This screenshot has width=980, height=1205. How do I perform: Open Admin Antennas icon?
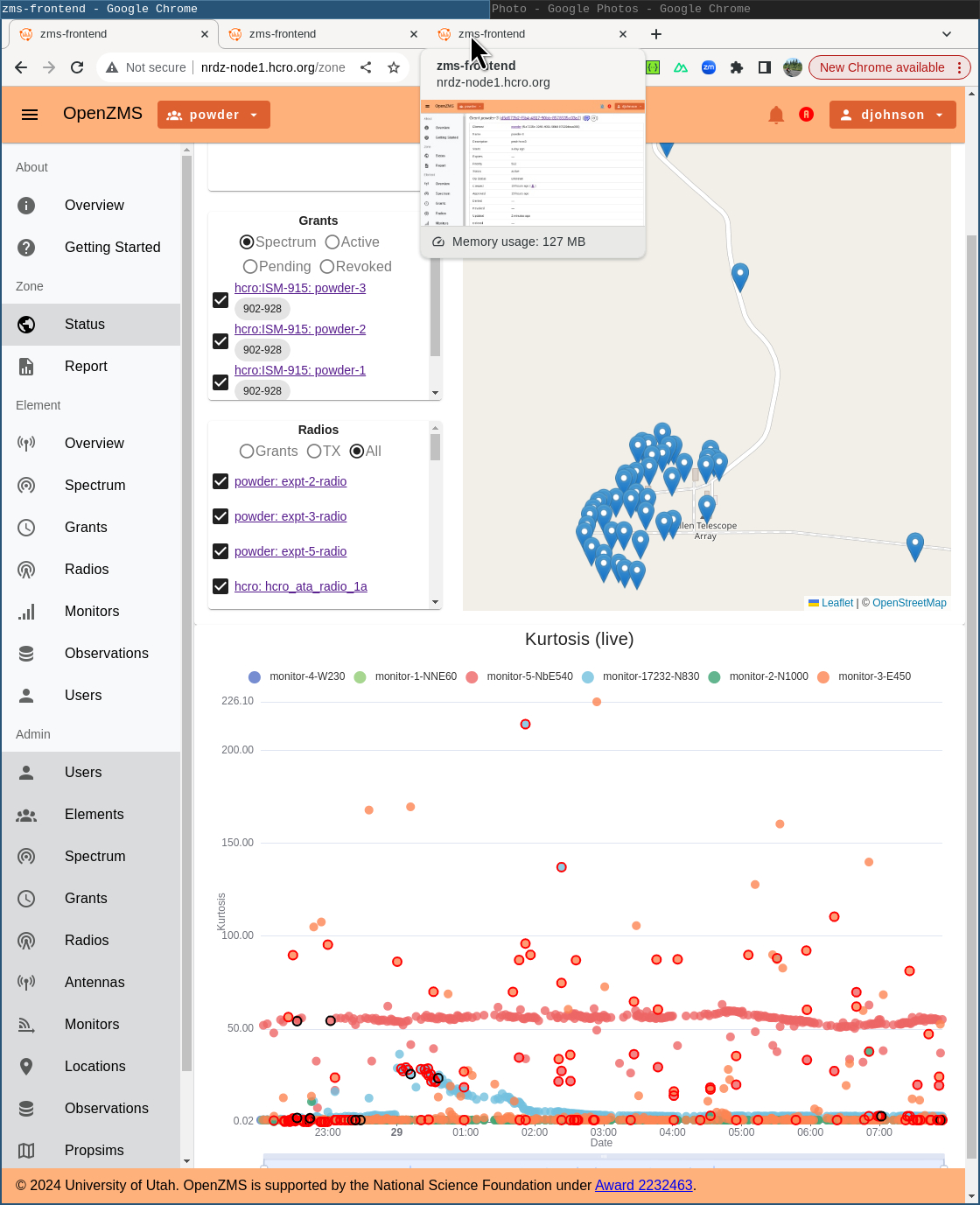[x=26, y=983]
